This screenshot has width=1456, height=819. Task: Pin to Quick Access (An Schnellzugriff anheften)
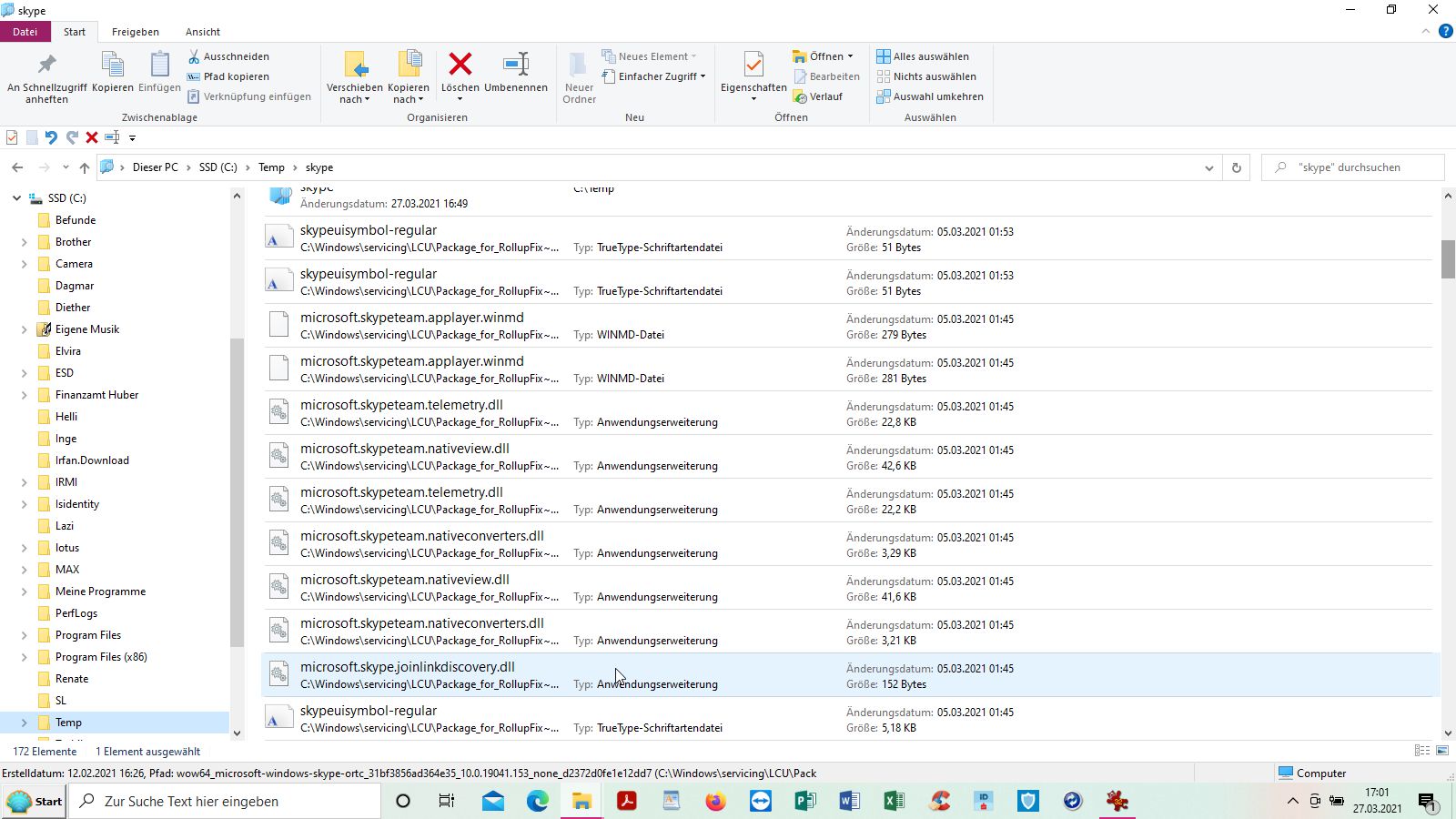point(47,77)
